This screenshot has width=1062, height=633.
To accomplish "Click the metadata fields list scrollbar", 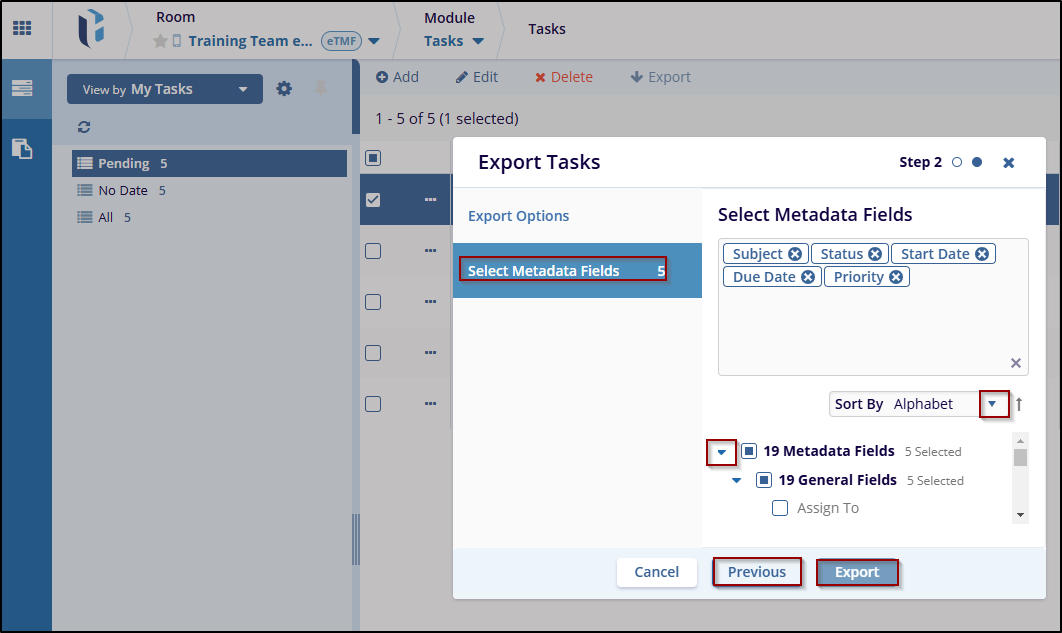I will point(1020,477).
